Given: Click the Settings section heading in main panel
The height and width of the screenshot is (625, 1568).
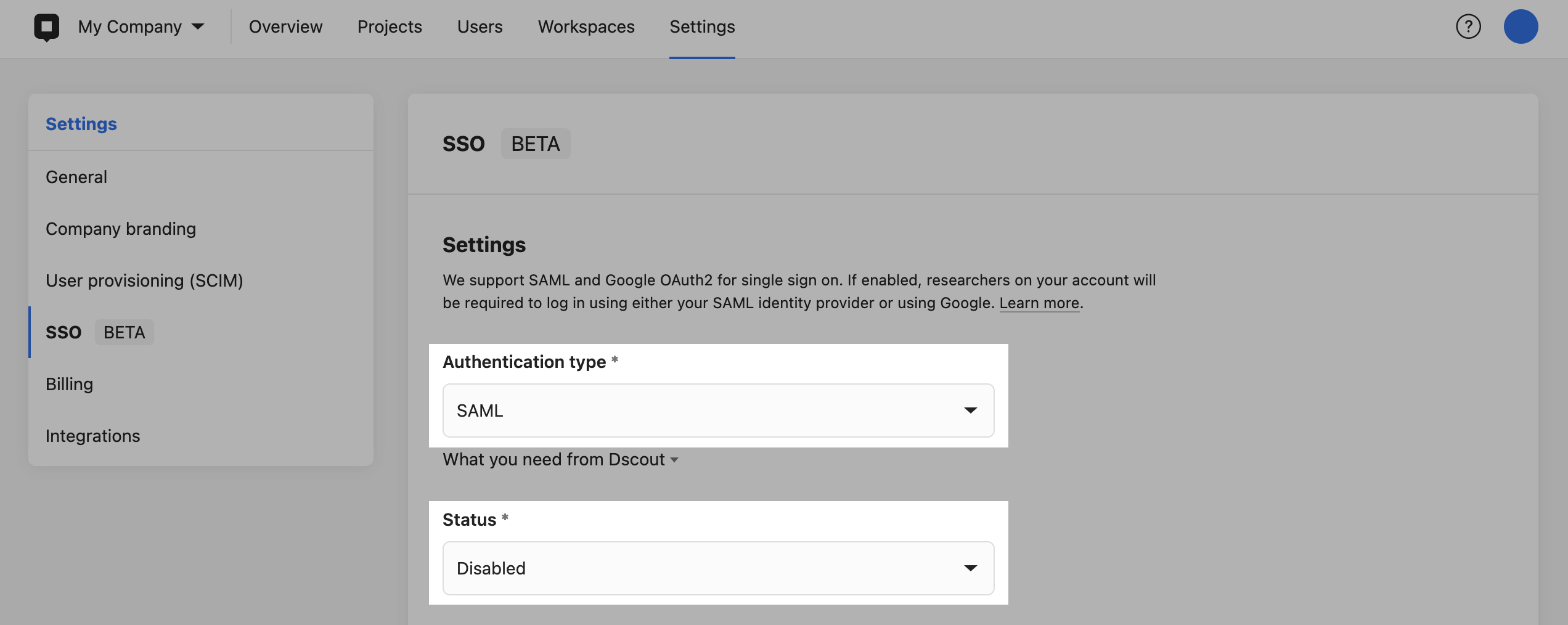Looking at the screenshot, I should tap(484, 245).
